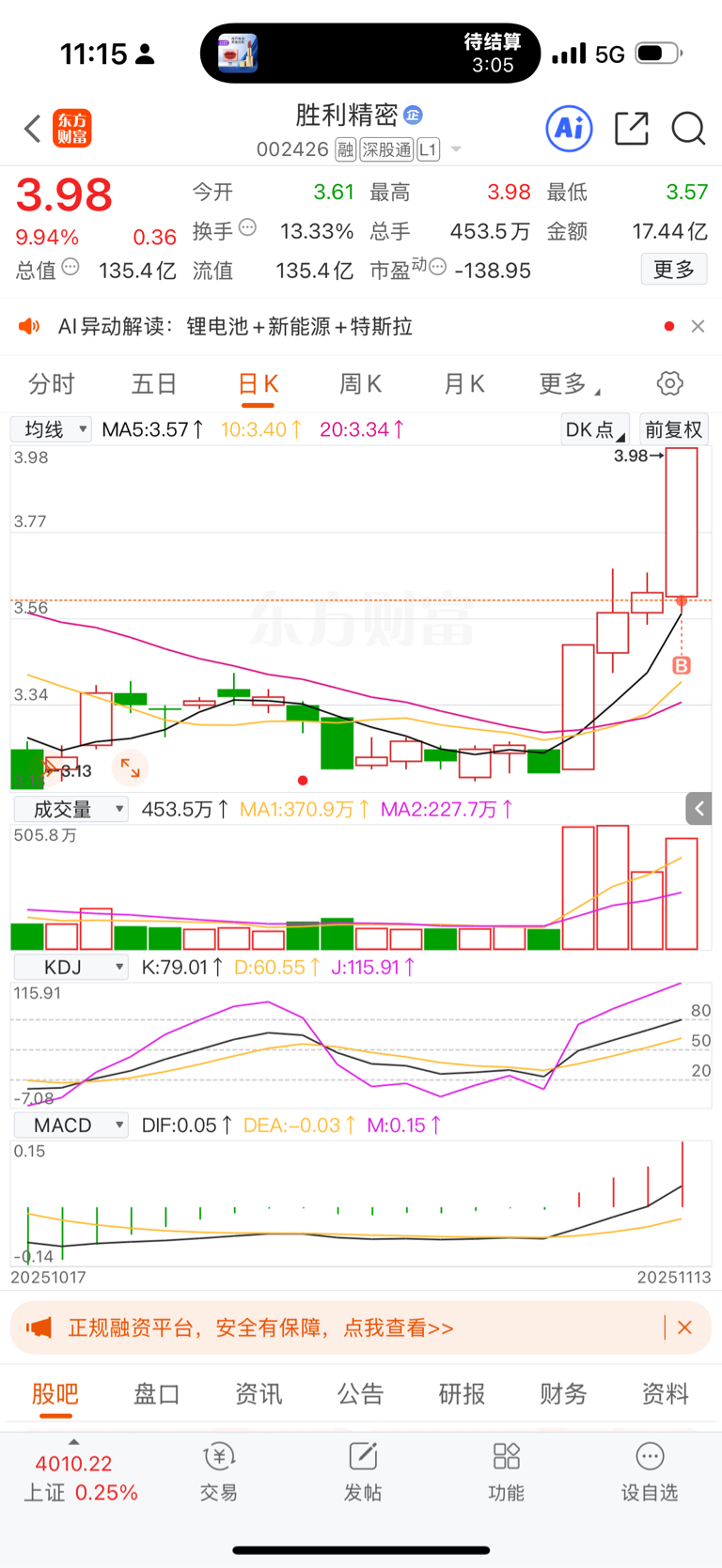Toggle 前复权 adjustment button
Image resolution: width=722 pixels, height=1568 pixels.
pos(673,429)
